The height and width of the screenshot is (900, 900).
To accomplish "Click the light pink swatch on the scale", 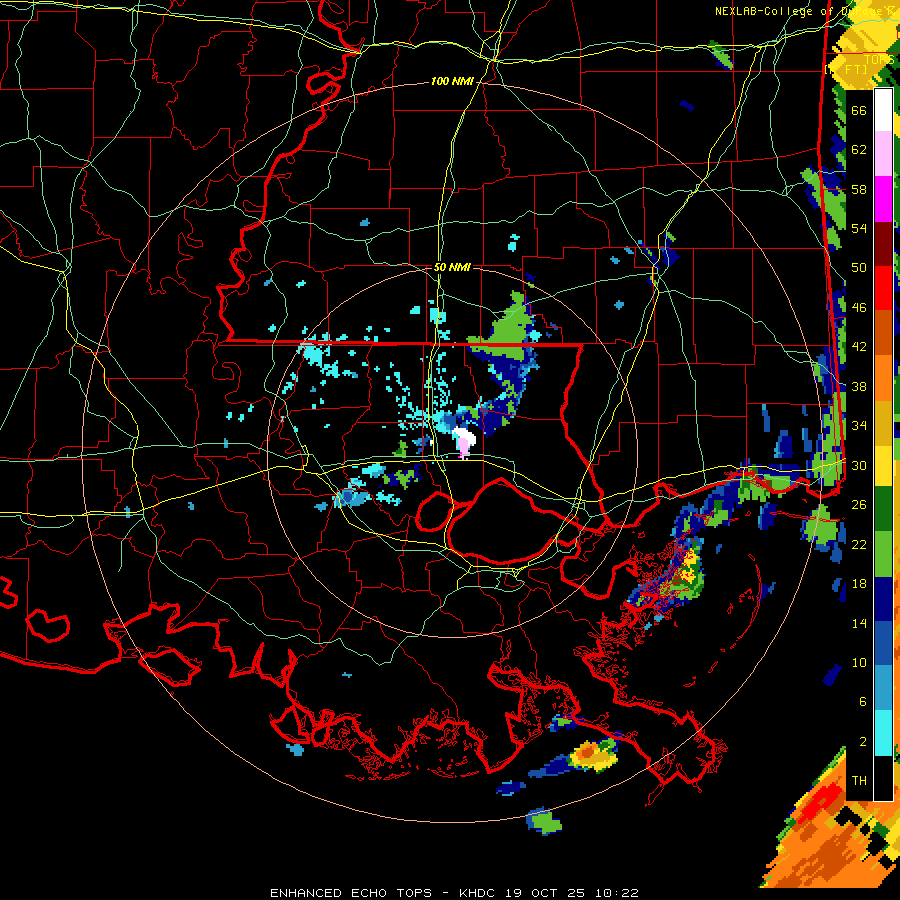I will (883, 154).
